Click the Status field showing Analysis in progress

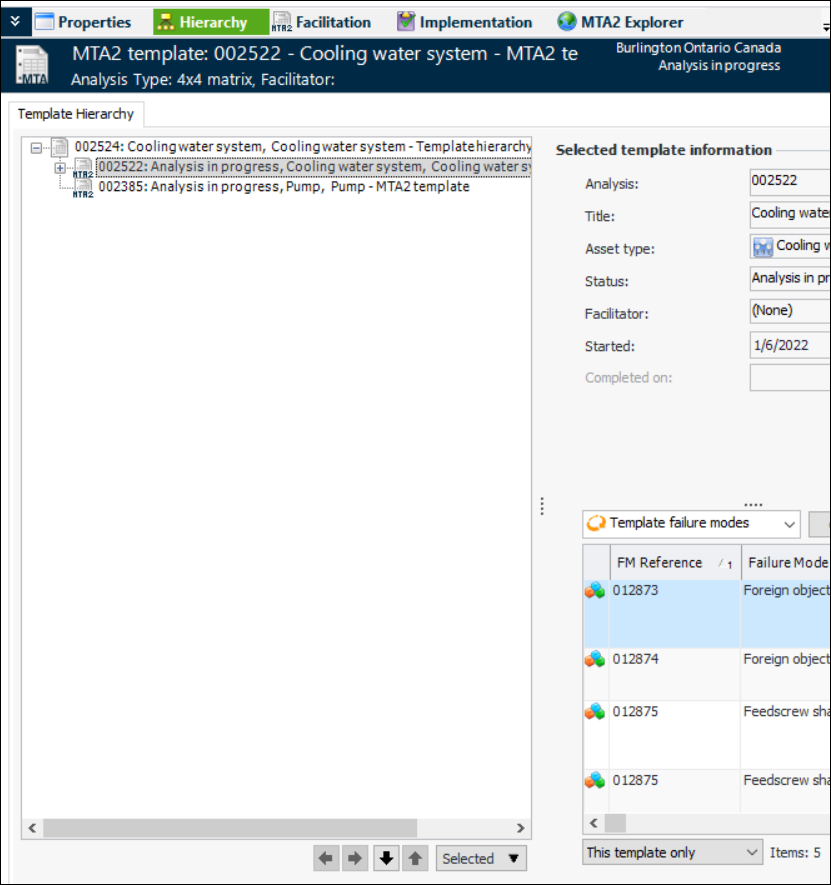click(790, 279)
